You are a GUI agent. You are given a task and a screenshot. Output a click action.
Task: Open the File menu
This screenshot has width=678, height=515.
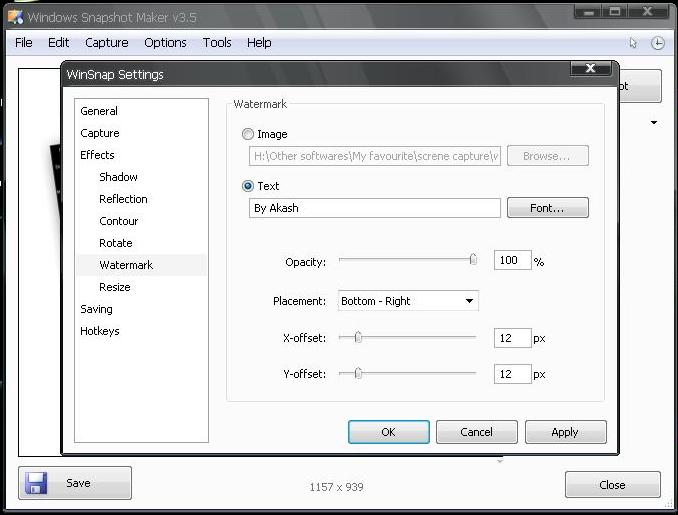23,43
